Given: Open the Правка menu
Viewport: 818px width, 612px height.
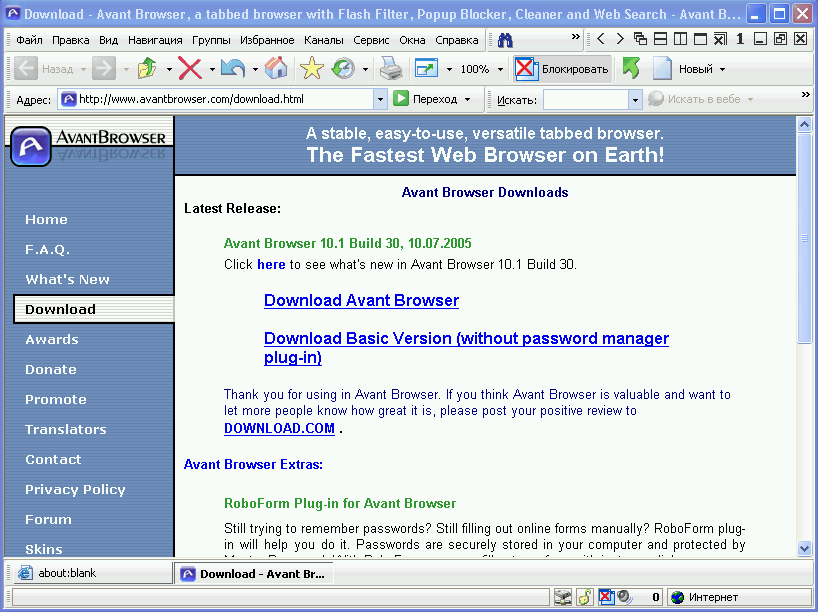Looking at the screenshot, I should click(x=70, y=40).
